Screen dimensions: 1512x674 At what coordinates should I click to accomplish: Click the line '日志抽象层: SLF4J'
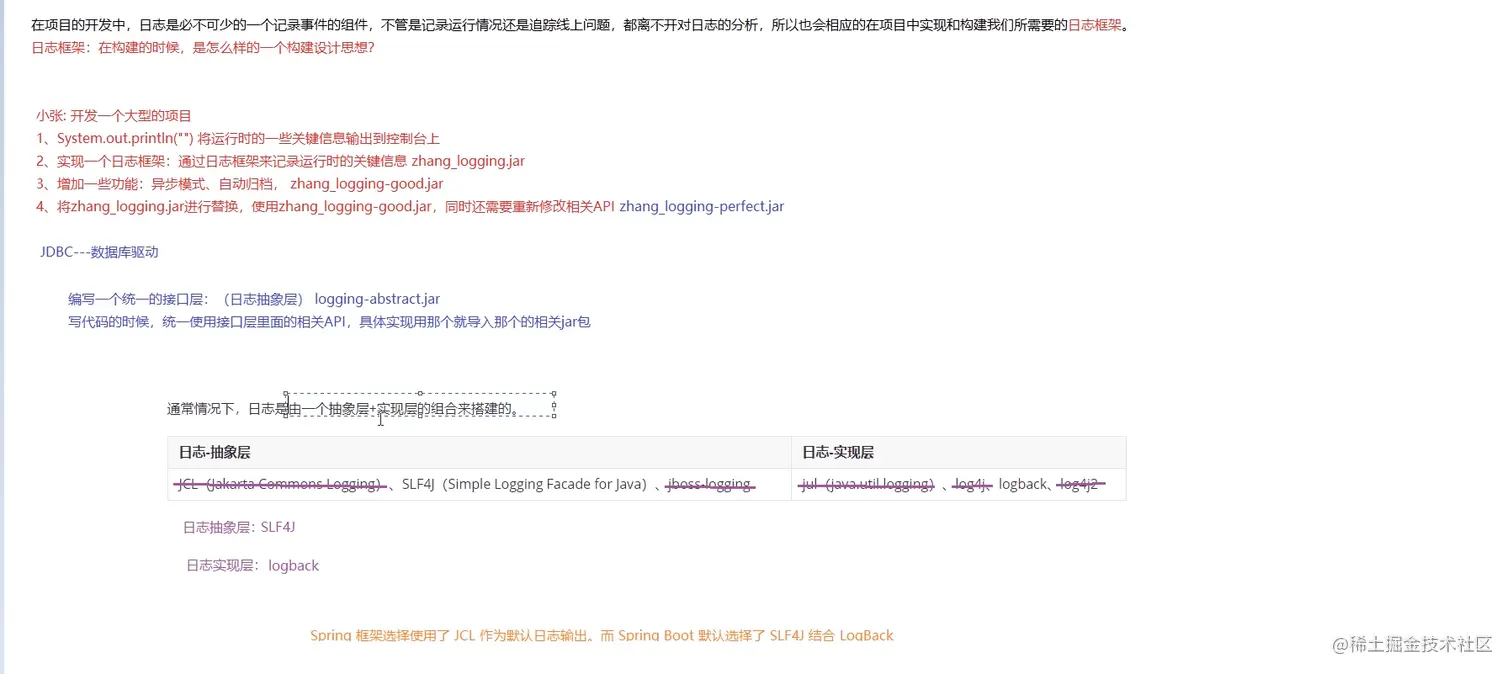pyautogui.click(x=239, y=527)
